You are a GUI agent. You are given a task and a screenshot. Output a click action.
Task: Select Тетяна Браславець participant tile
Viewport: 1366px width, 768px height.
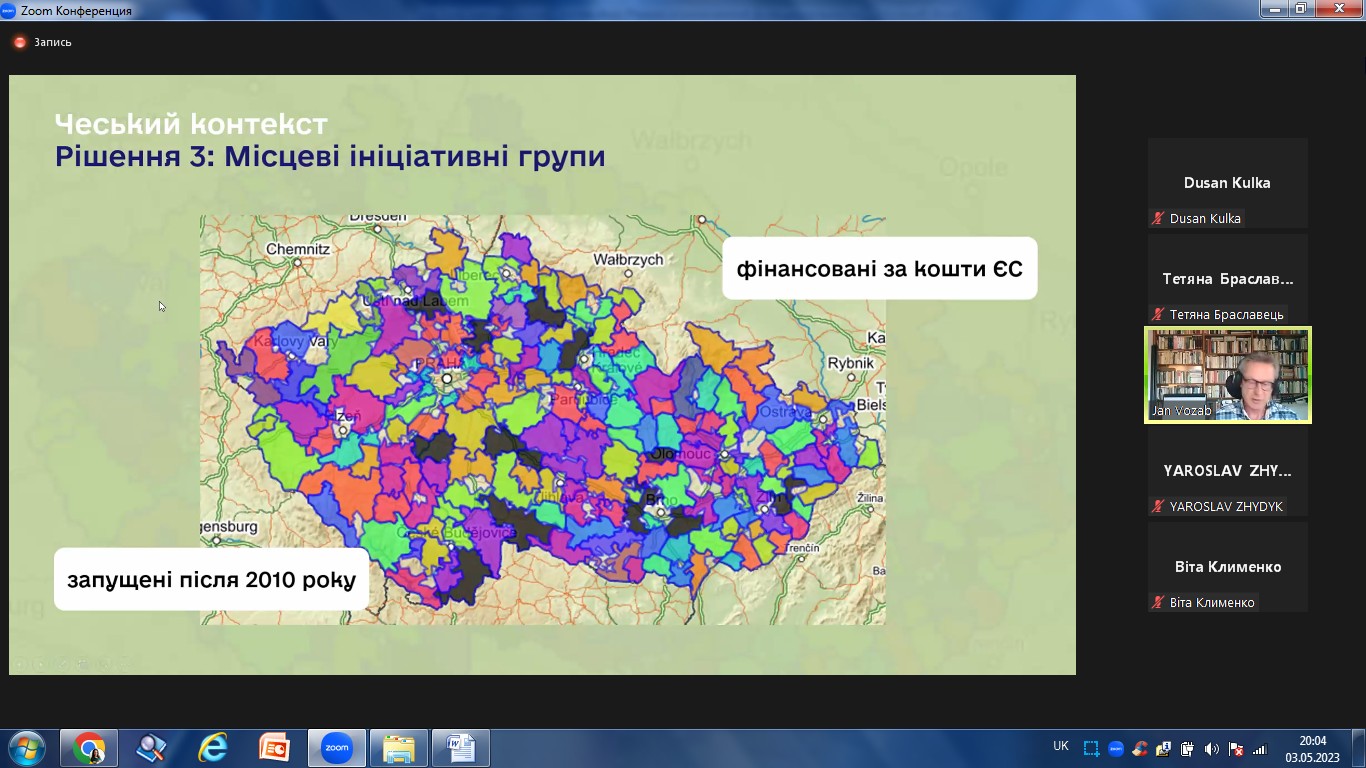click(x=1227, y=279)
